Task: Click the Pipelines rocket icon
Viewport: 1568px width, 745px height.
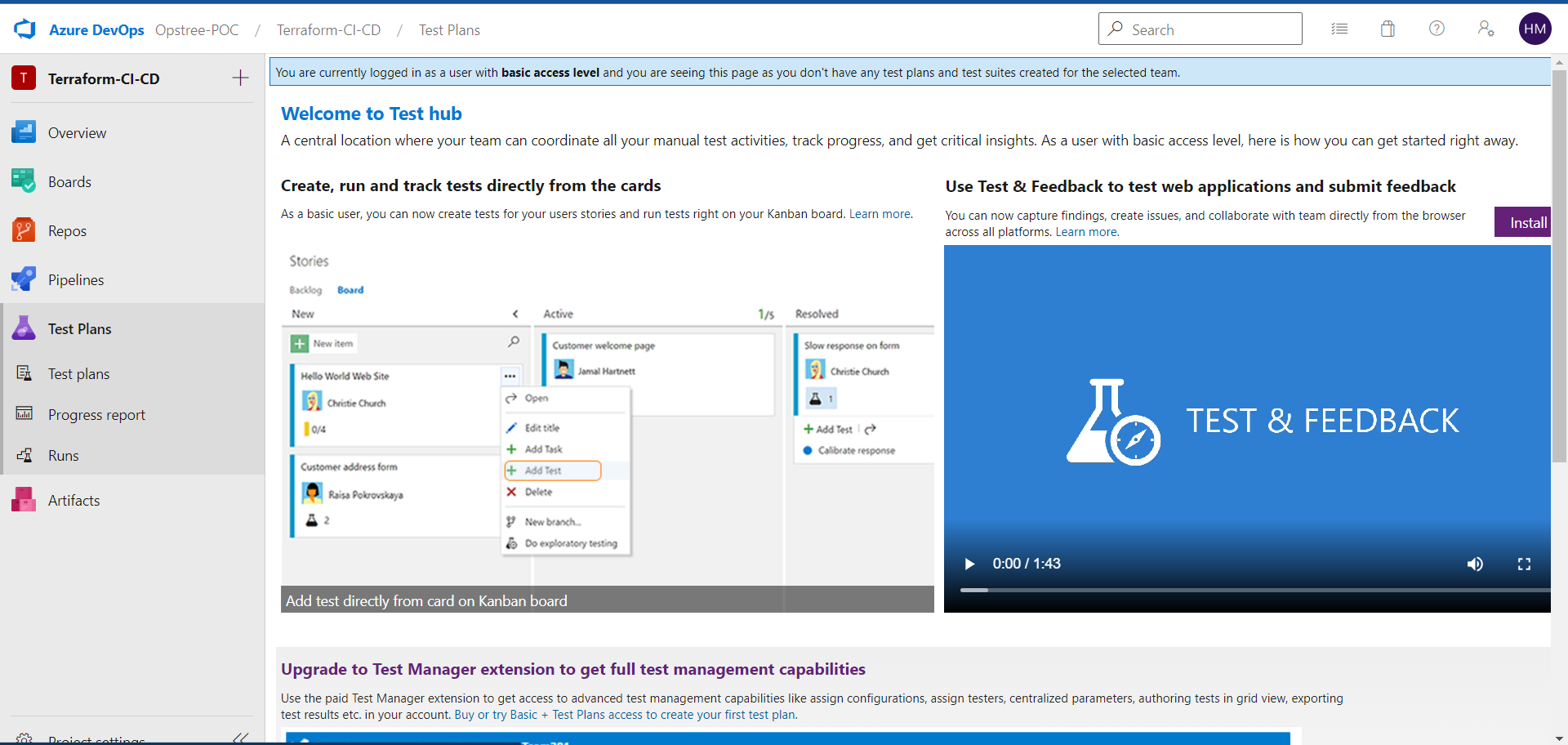Action: pos(24,279)
